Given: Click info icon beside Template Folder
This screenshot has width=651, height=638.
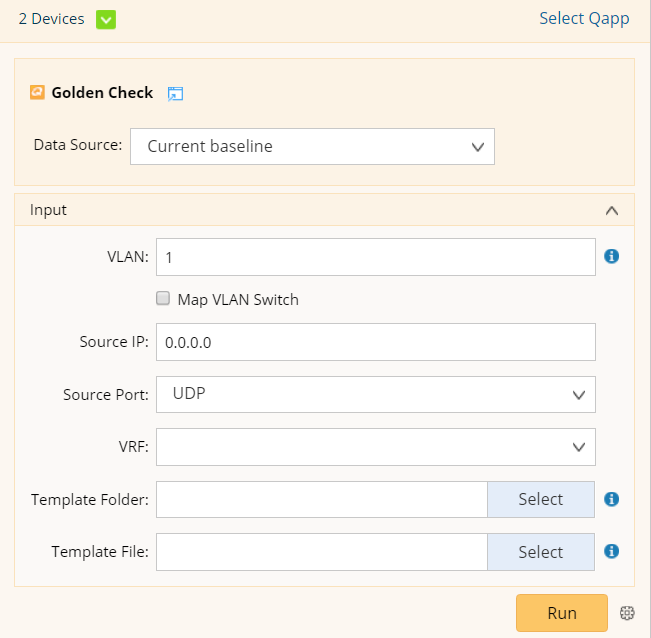Looking at the screenshot, I should [612, 499].
